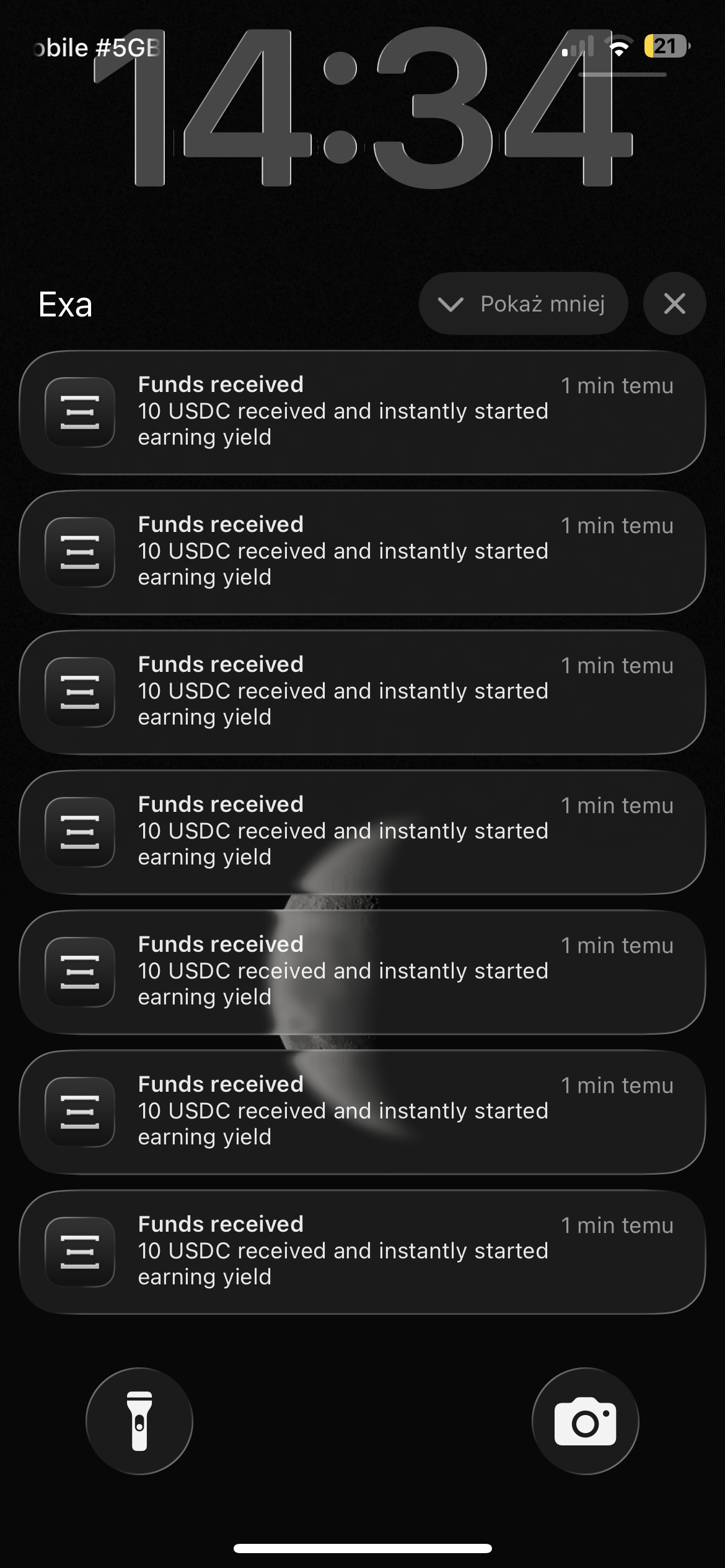Tap the carrier name in the status bar
Screen dimensions: 725x1568
(96, 48)
